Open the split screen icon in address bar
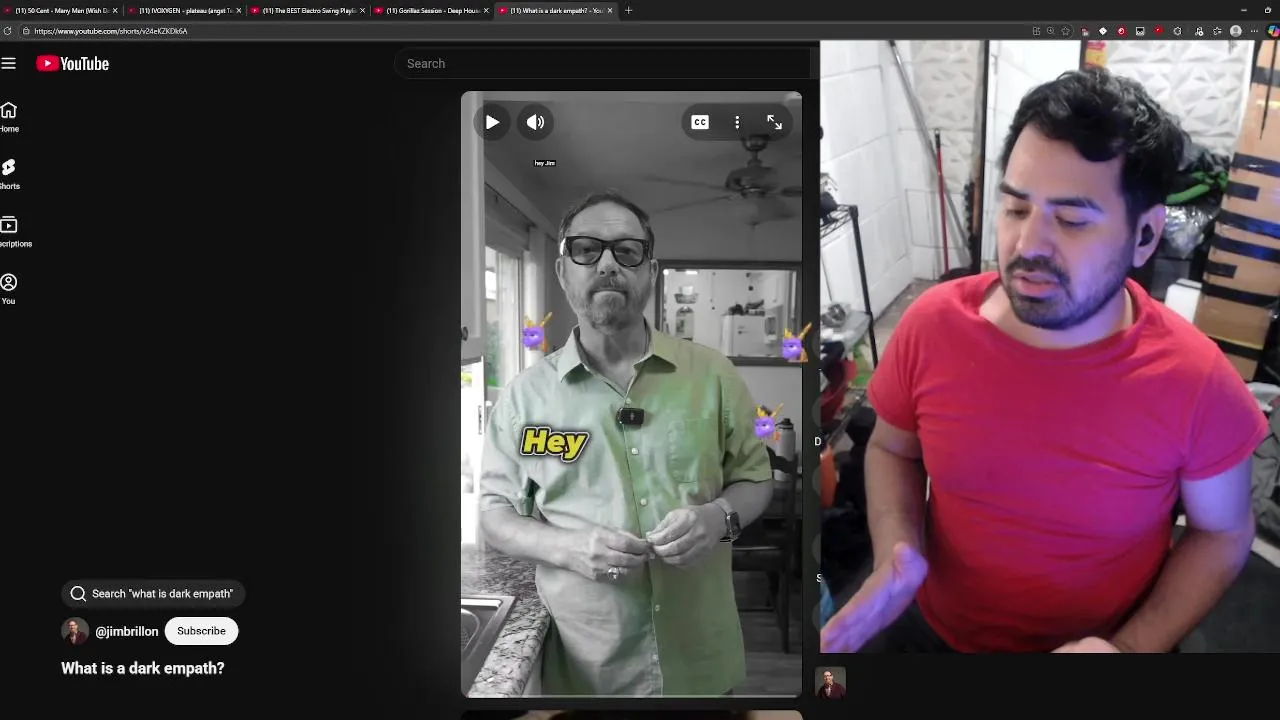The width and height of the screenshot is (1280, 720). pyautogui.click(x=1037, y=31)
